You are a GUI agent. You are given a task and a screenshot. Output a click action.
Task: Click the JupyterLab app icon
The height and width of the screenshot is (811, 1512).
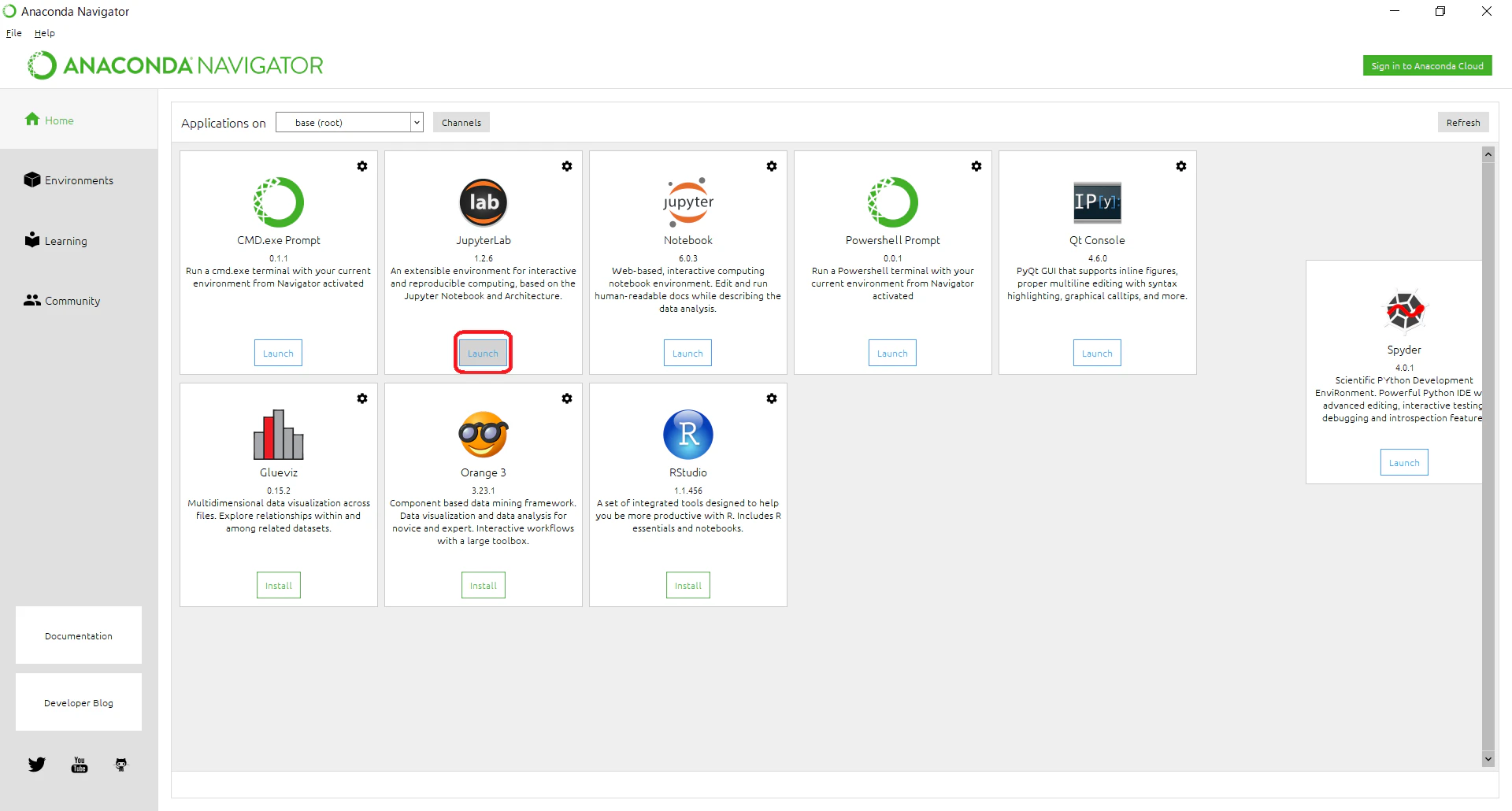484,202
